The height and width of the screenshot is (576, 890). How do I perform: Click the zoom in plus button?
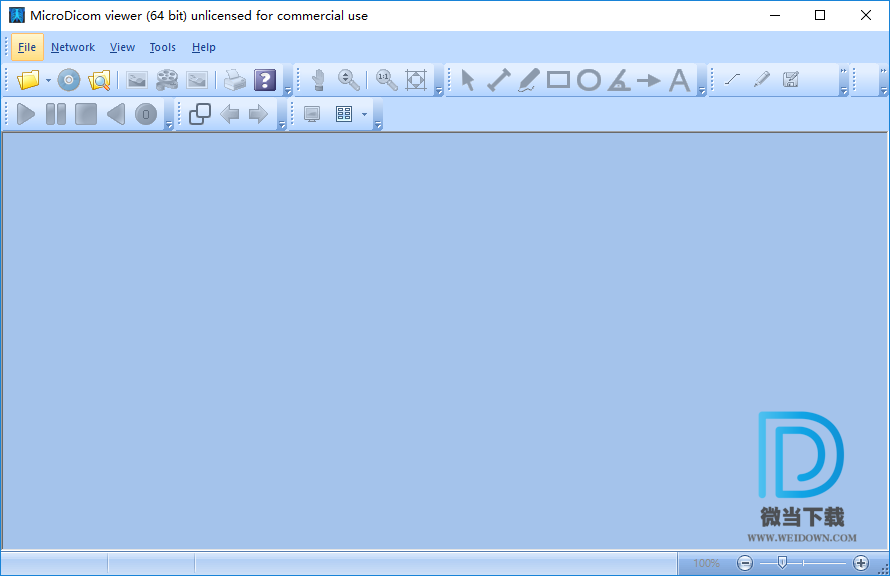coord(861,563)
